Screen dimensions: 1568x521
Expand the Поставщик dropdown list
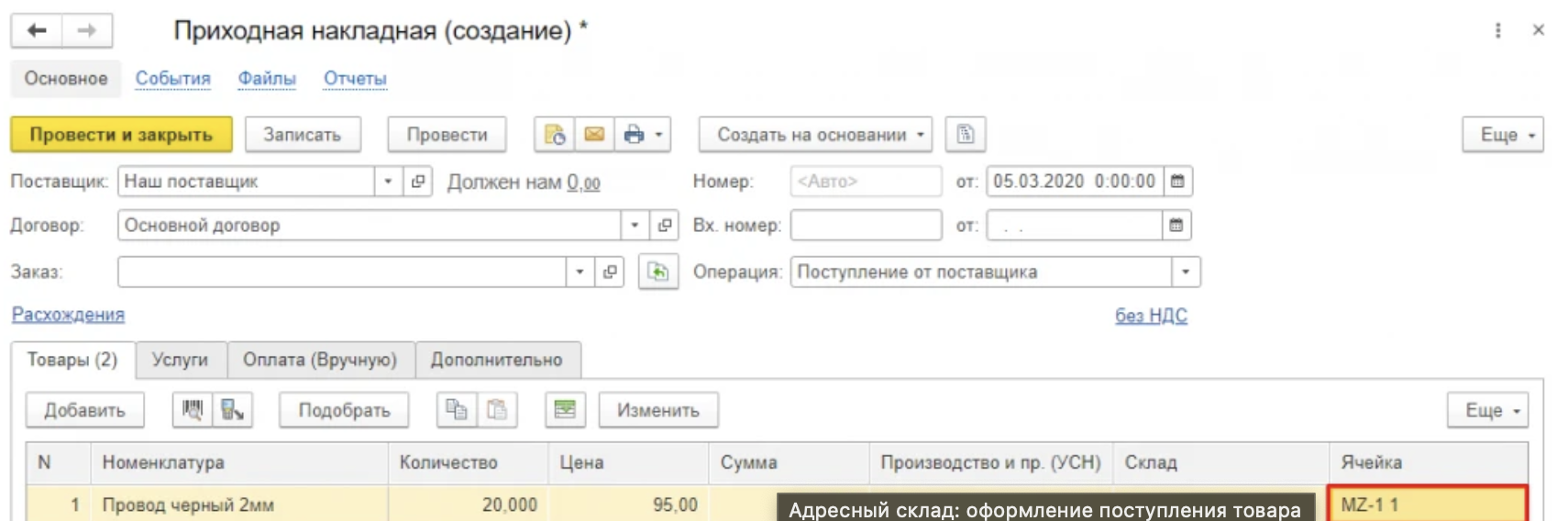(x=388, y=182)
